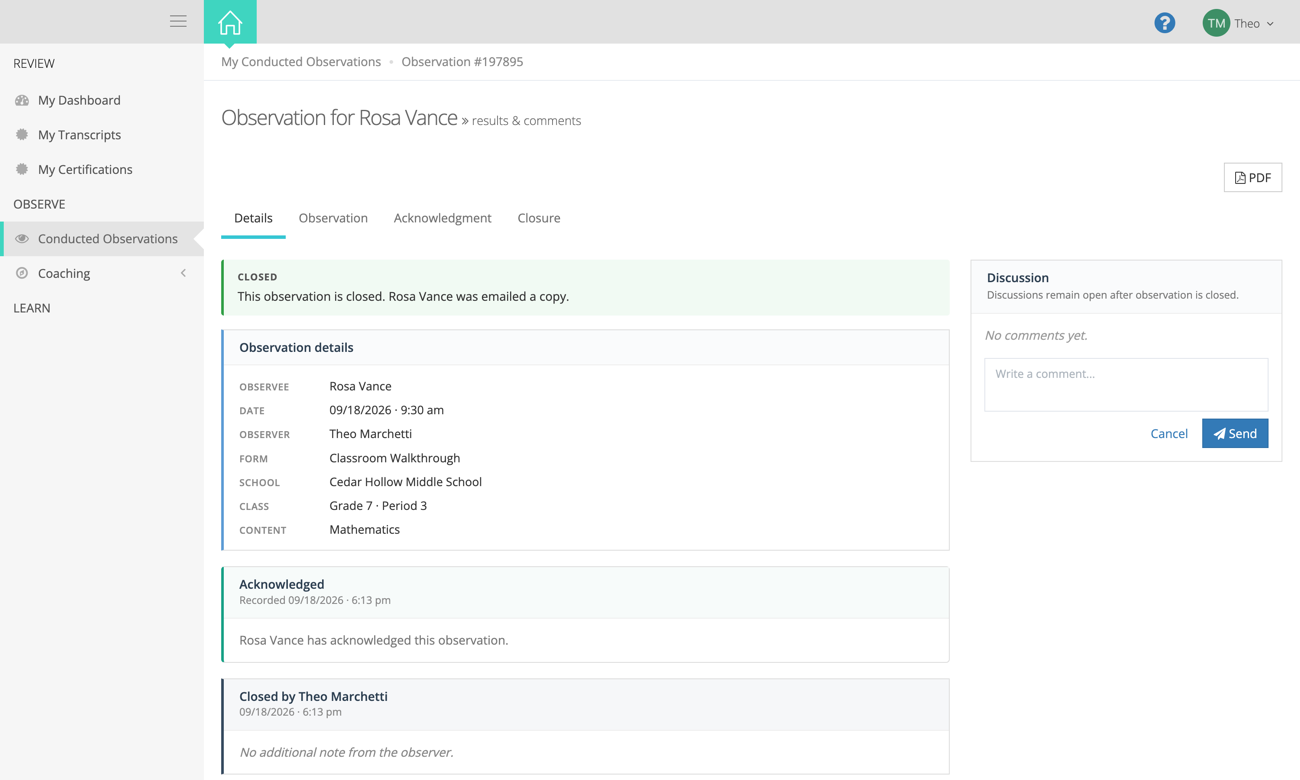Open the Theo user dropdown arrow
The image size is (1300, 780).
pyautogui.click(x=1270, y=24)
